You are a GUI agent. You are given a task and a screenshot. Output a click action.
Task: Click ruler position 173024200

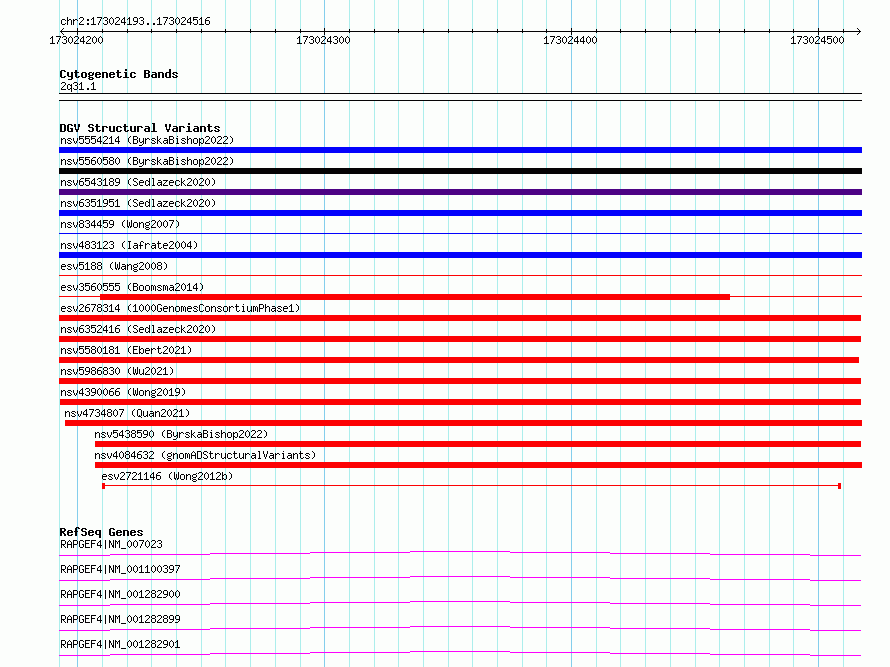77,40
